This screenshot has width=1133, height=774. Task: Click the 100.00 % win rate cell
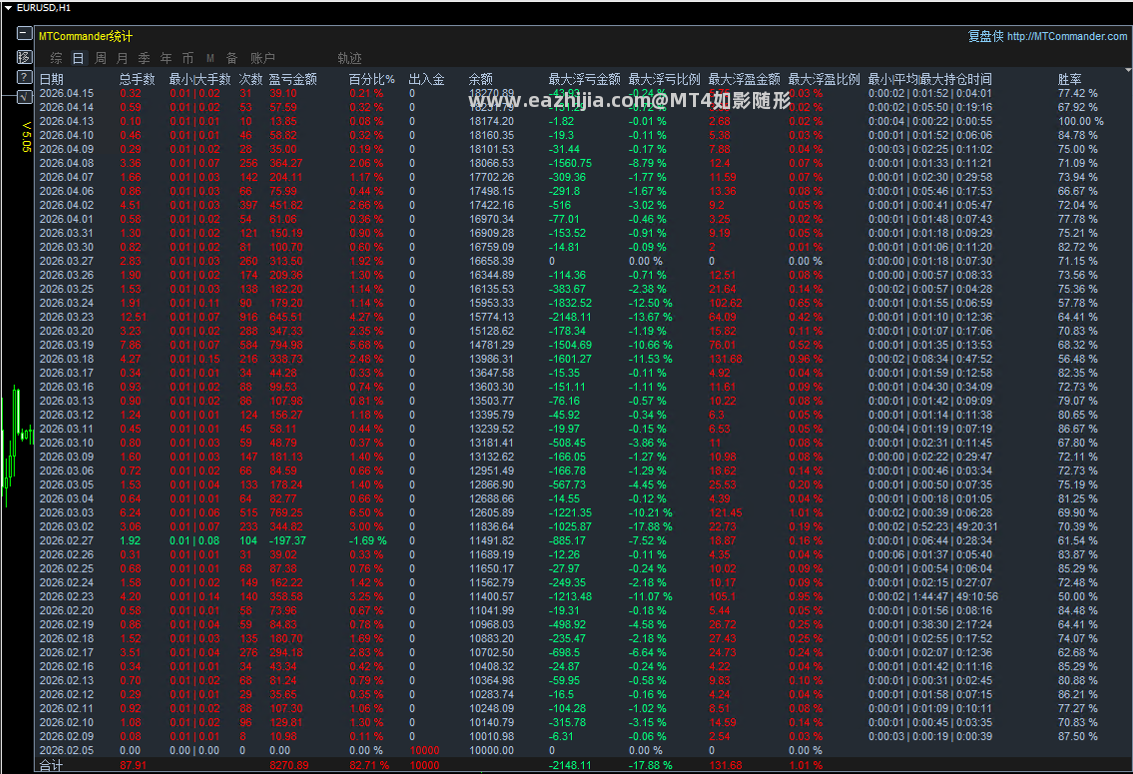click(x=1080, y=121)
